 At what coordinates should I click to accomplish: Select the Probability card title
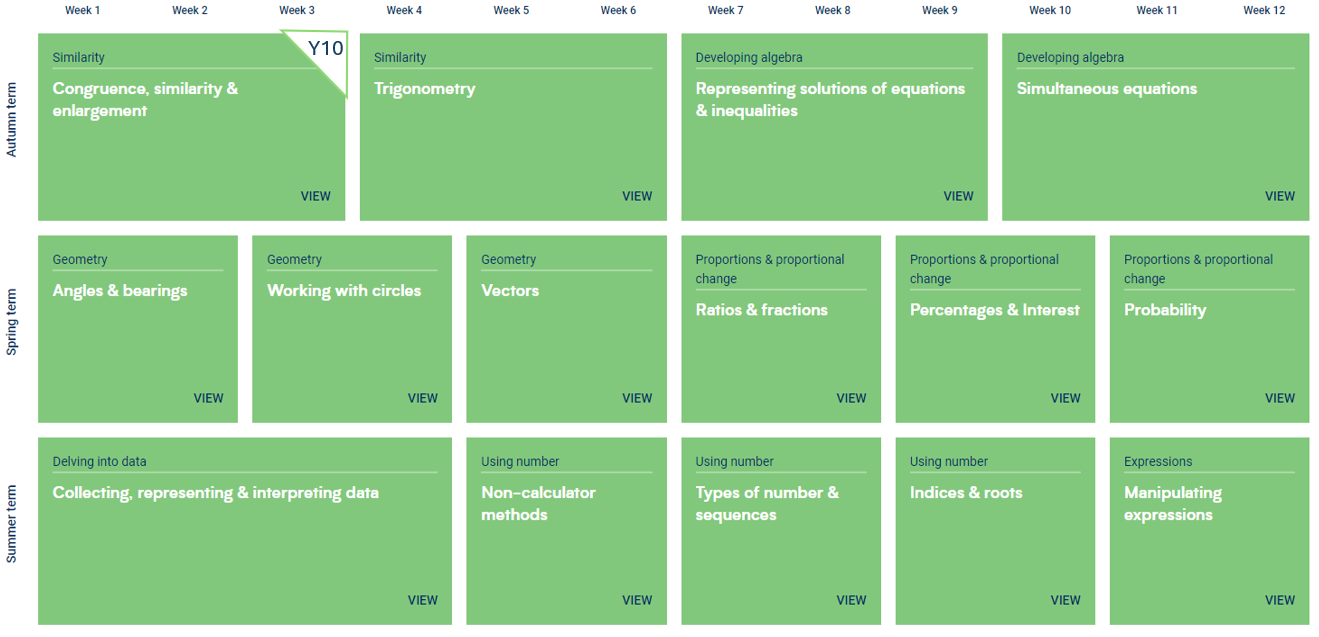pos(1165,310)
